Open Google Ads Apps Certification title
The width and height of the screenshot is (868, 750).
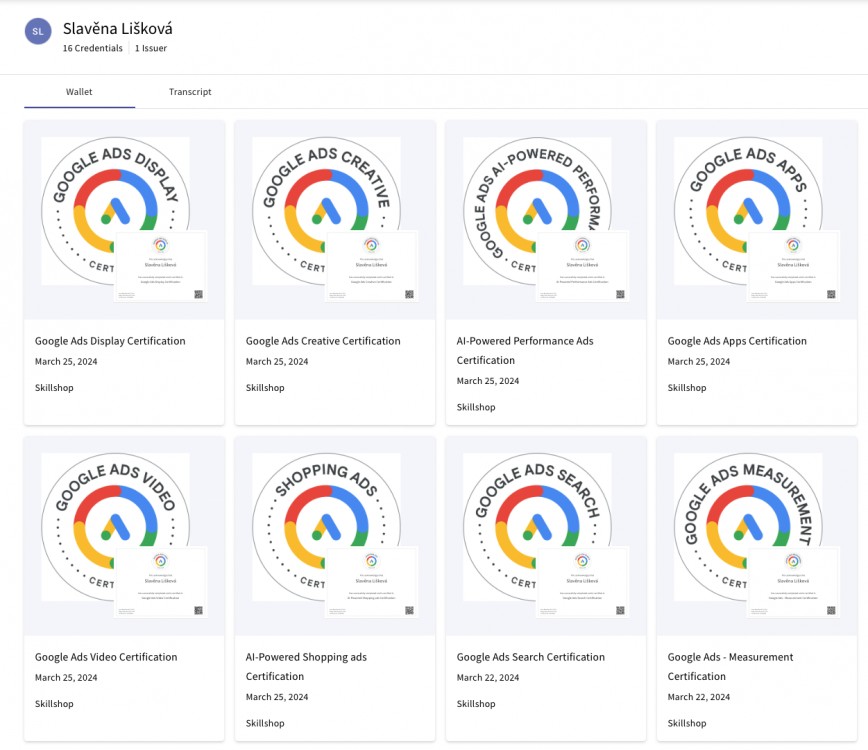click(x=737, y=341)
